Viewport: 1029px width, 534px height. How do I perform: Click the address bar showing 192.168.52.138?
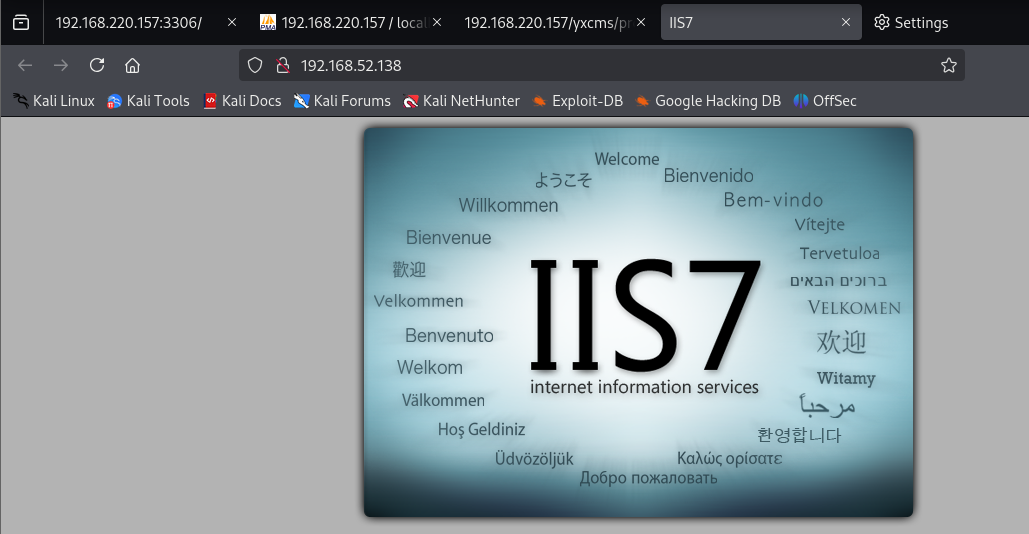[x=602, y=65]
